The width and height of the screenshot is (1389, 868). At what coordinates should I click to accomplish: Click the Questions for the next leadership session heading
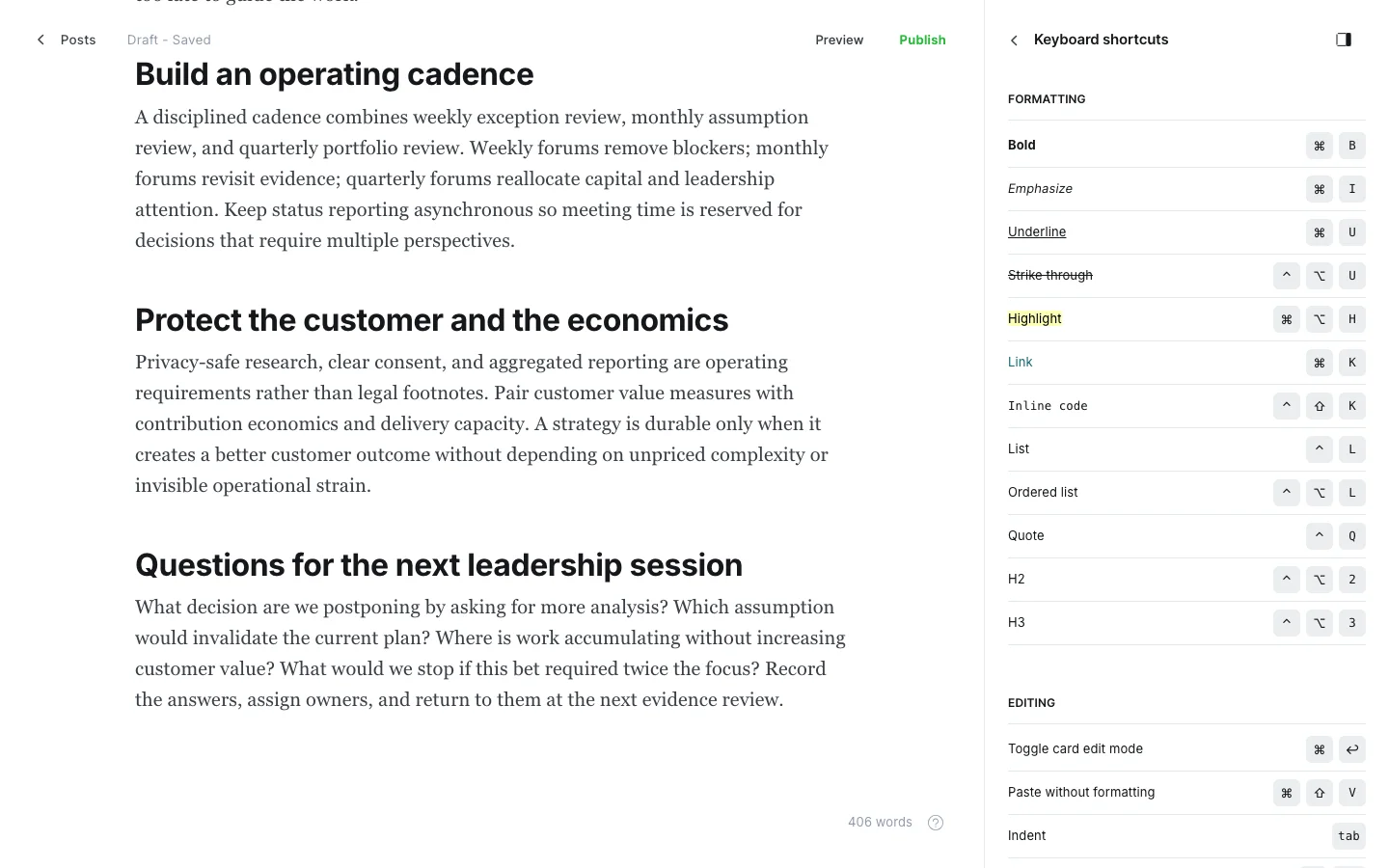[x=439, y=565]
